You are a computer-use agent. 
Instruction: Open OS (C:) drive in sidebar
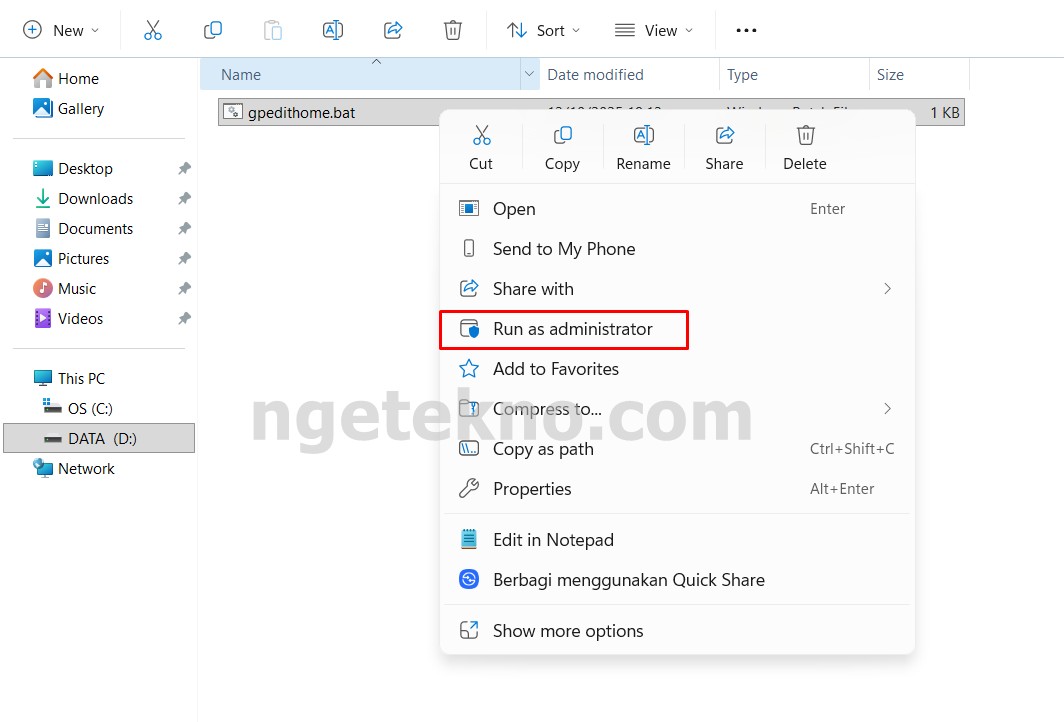(x=89, y=408)
